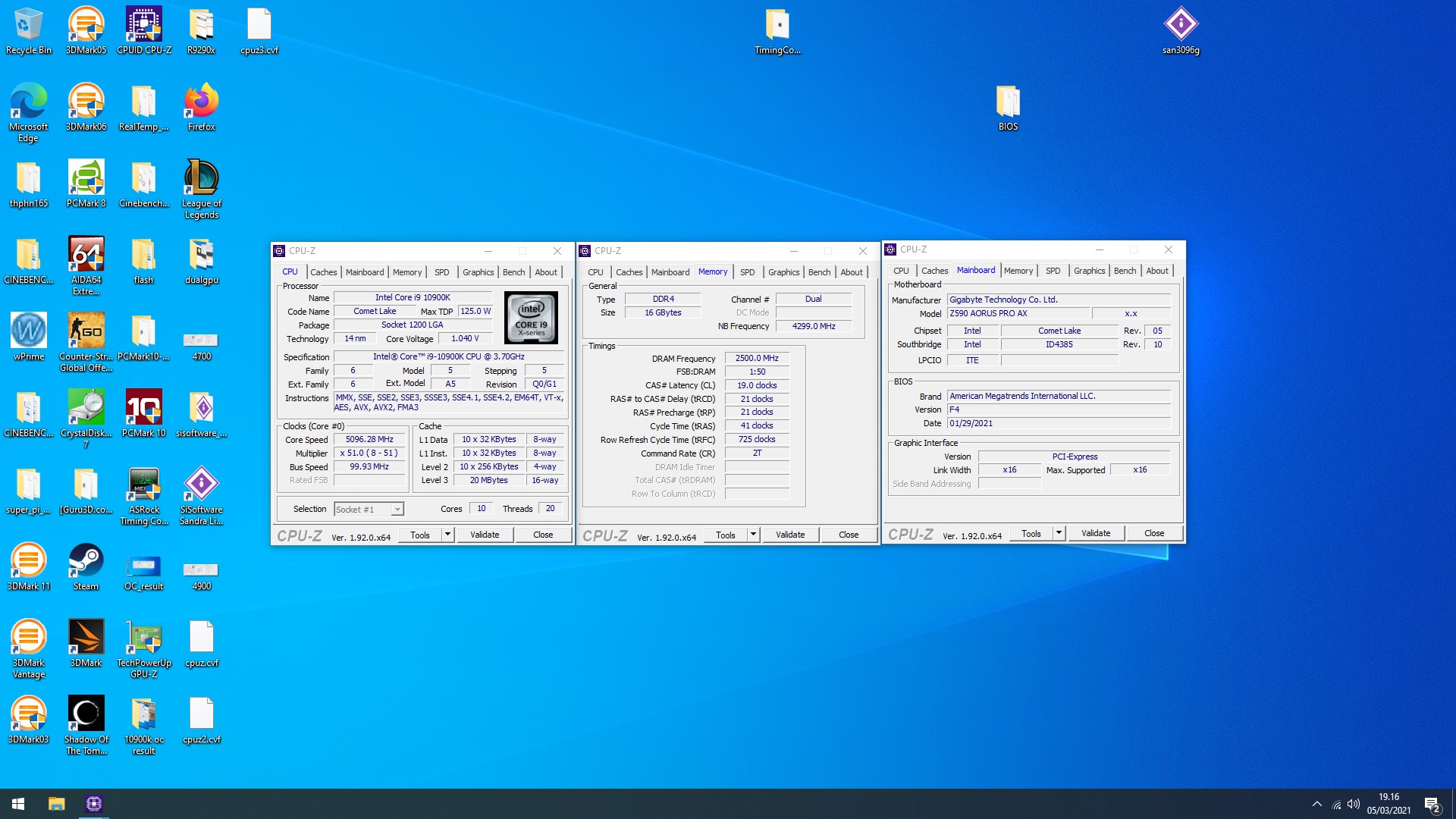Image resolution: width=1456 pixels, height=819 pixels.
Task: Open the cpuz3.cvf file on desktop
Action: (x=259, y=30)
